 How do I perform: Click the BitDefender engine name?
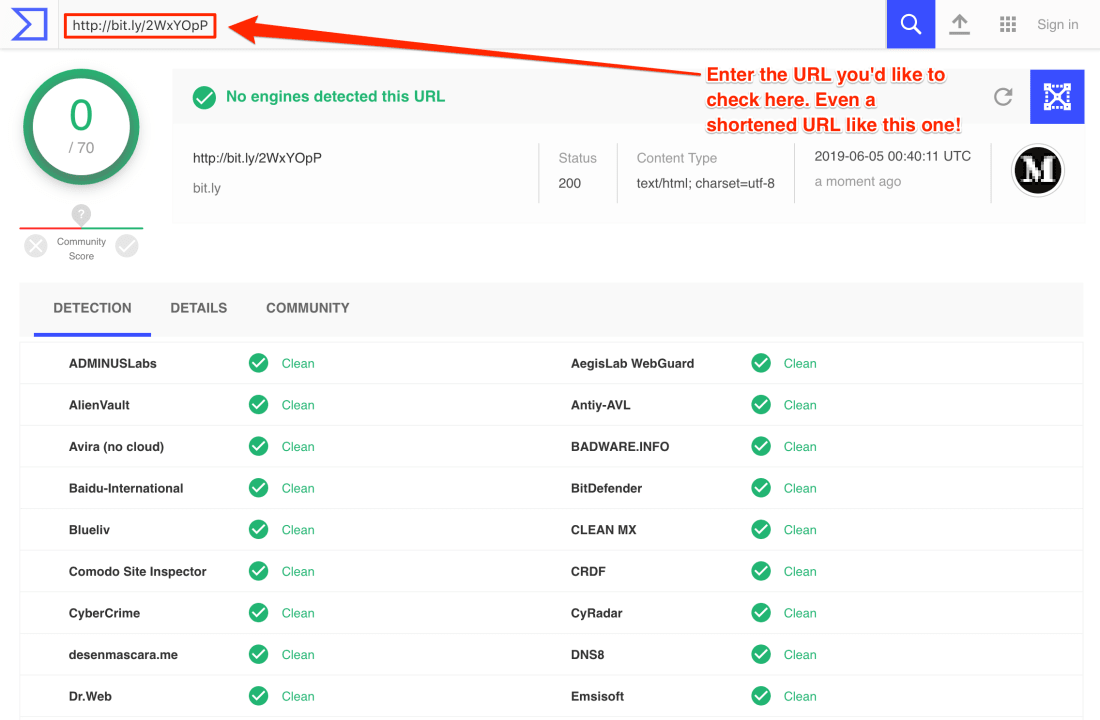(606, 488)
